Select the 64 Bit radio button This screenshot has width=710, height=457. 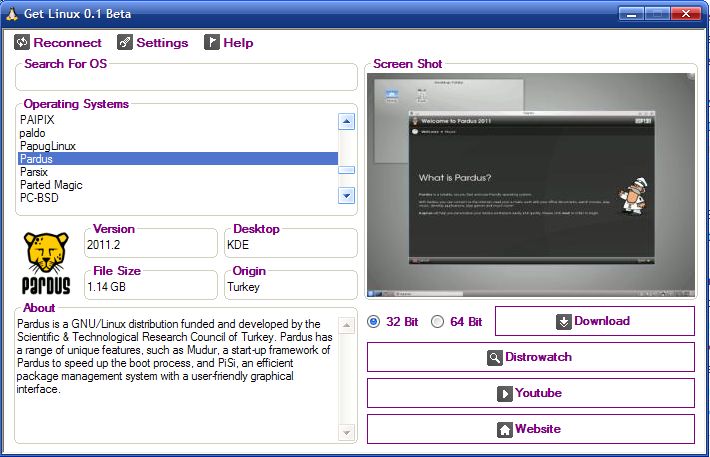(x=437, y=322)
